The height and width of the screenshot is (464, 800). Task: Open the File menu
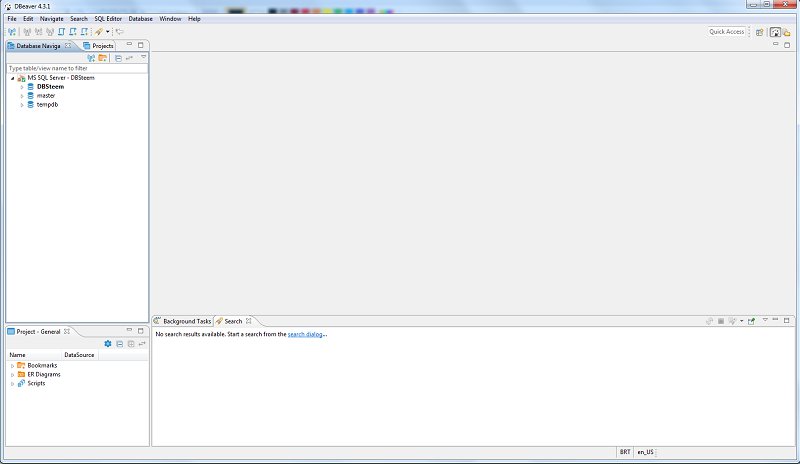tap(12, 19)
